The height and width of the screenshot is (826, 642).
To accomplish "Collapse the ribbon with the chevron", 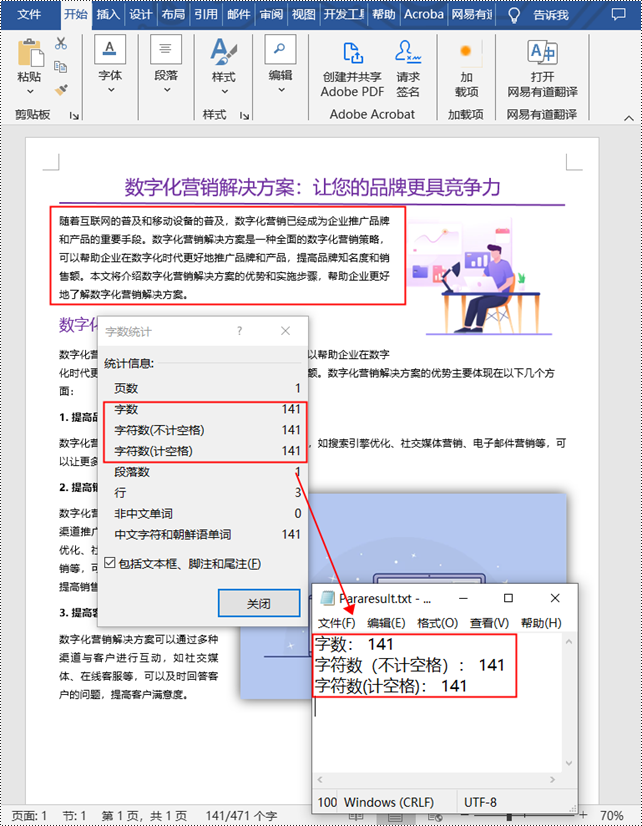I will coord(629,118).
